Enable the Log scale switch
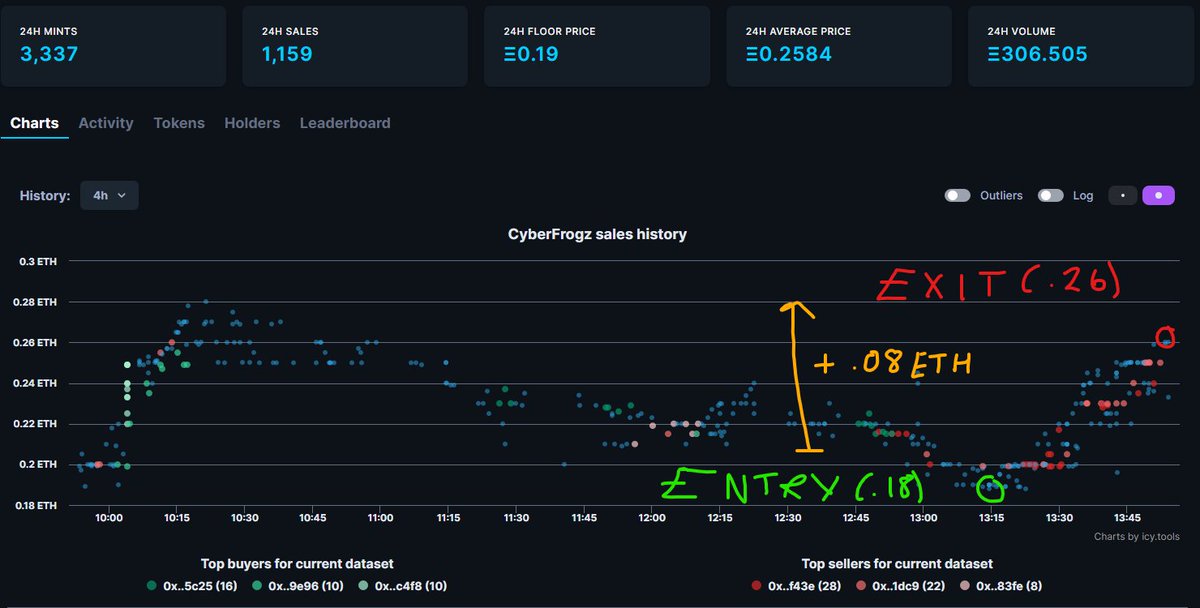The width and height of the screenshot is (1200, 608). (x=1051, y=196)
